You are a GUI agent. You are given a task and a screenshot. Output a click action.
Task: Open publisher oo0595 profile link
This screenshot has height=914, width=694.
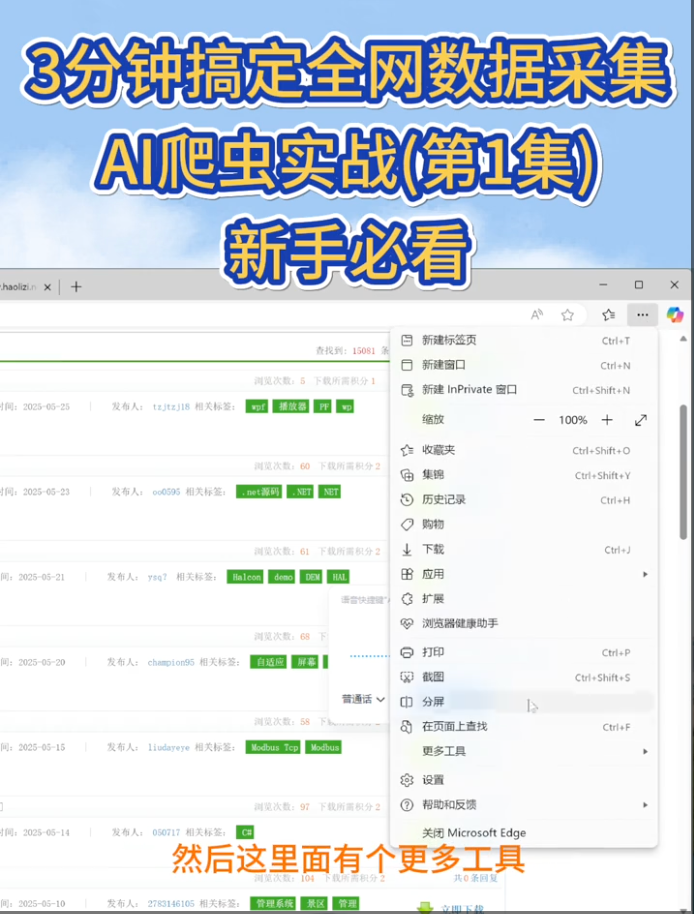tap(166, 492)
